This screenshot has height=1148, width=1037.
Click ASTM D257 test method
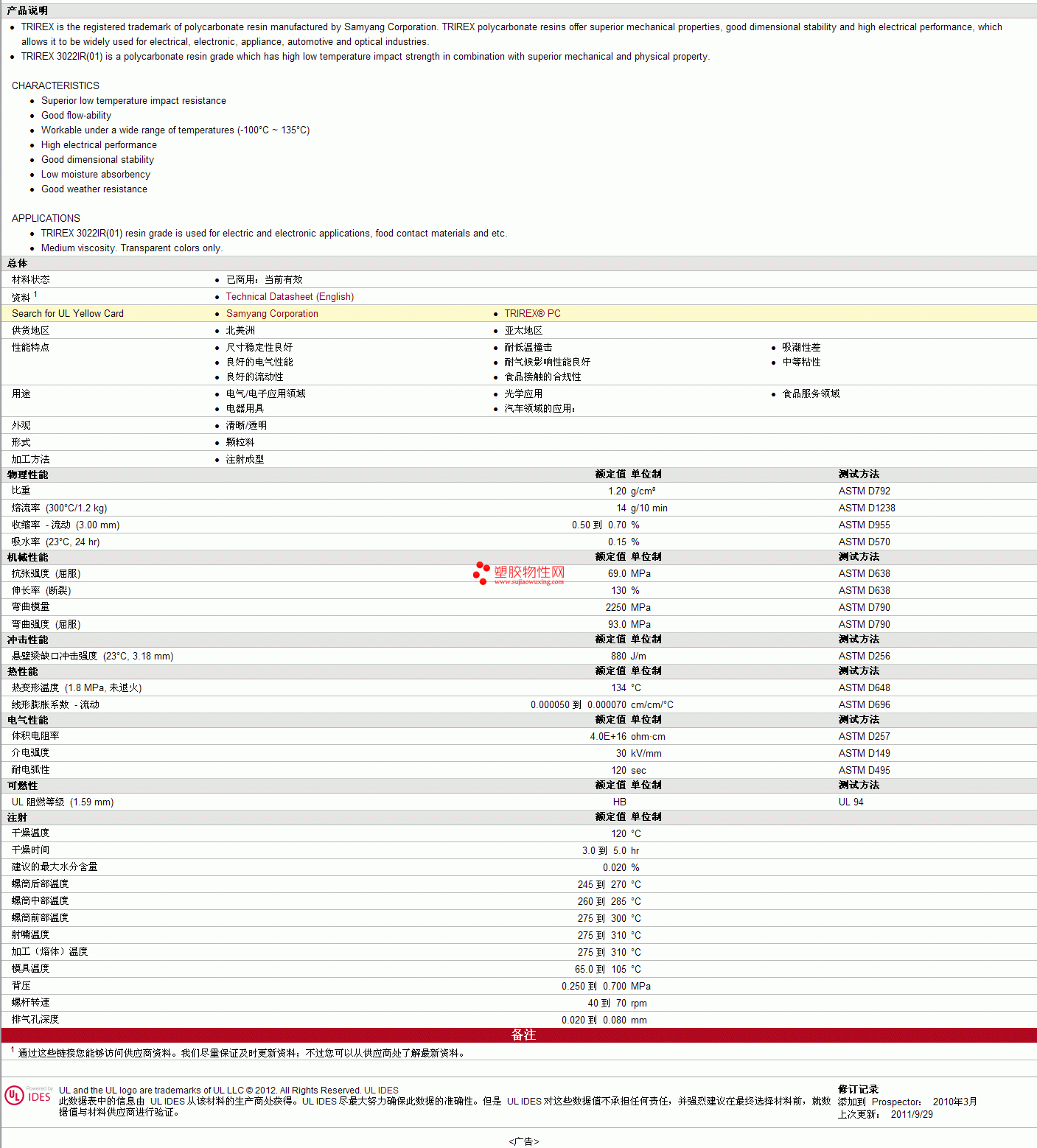pos(865,736)
